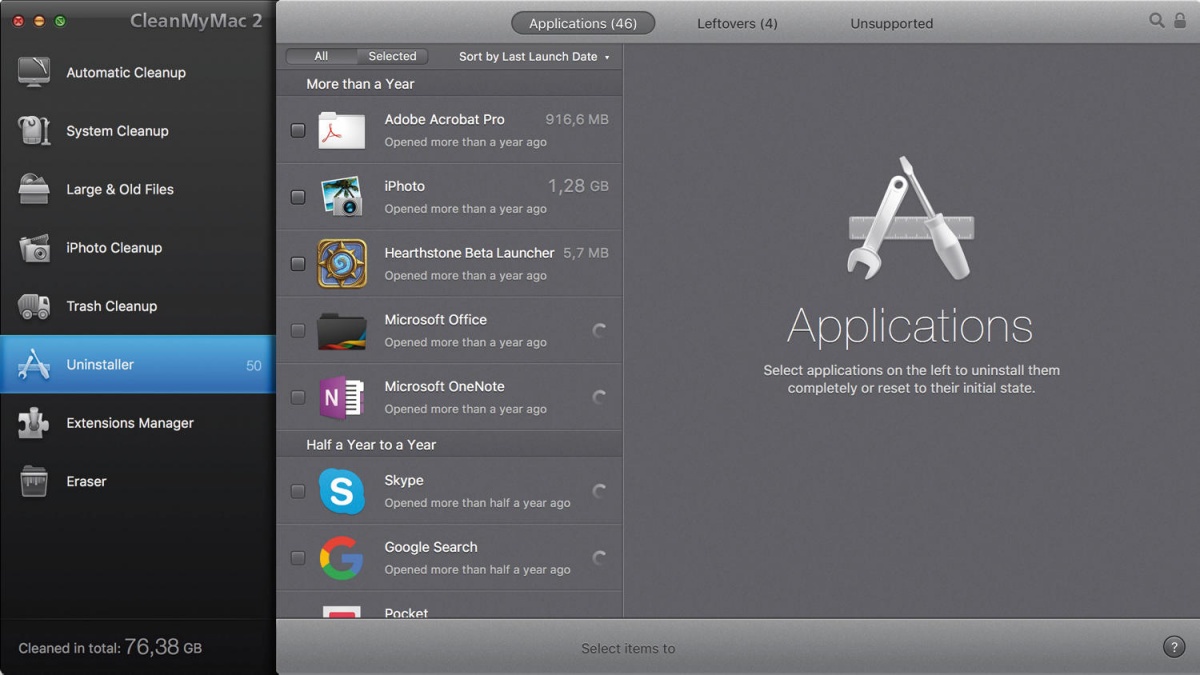Go to System Cleanup module

pos(138,131)
